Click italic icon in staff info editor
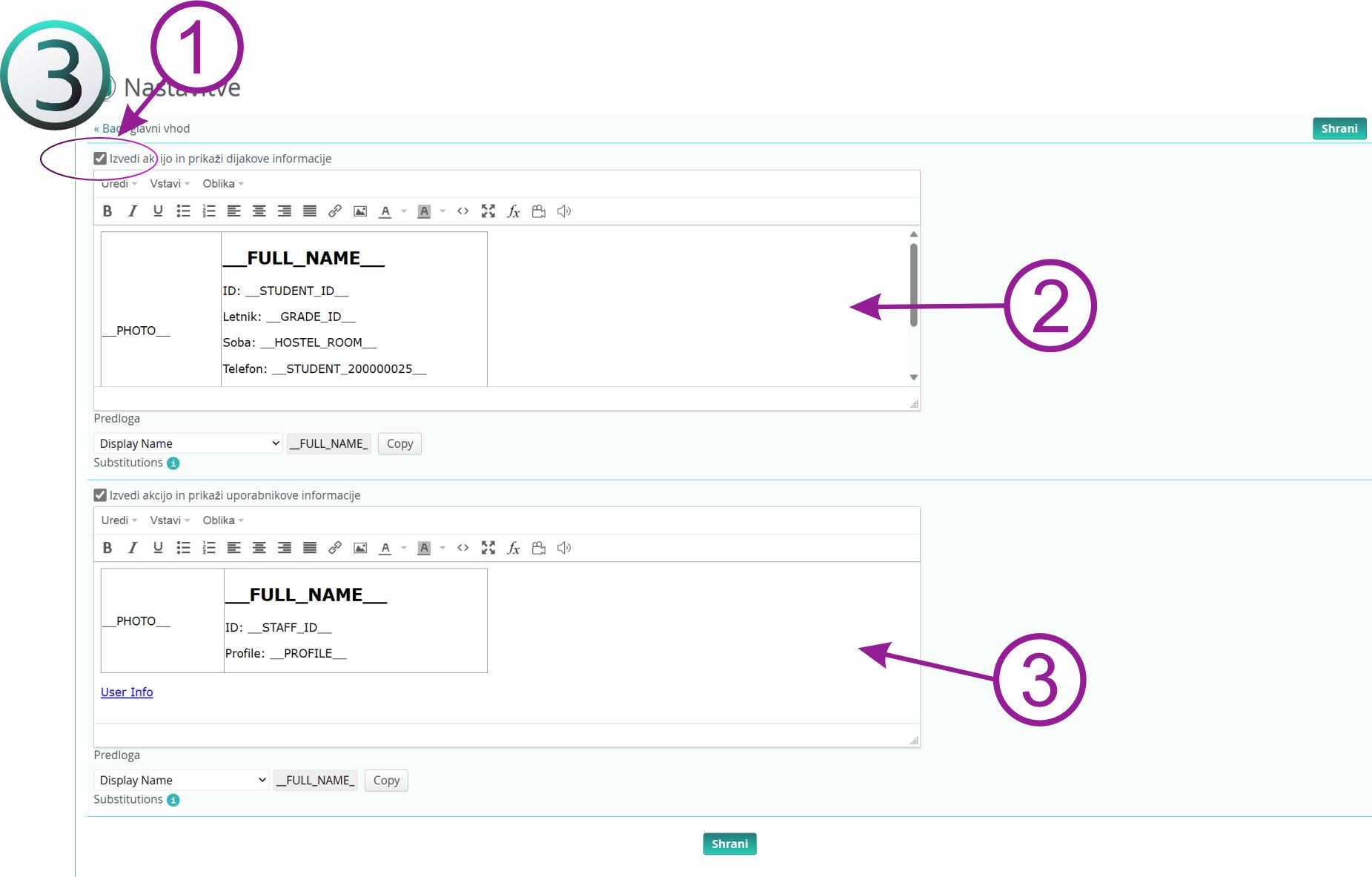Screen dimensions: 1372x877 click(133, 548)
